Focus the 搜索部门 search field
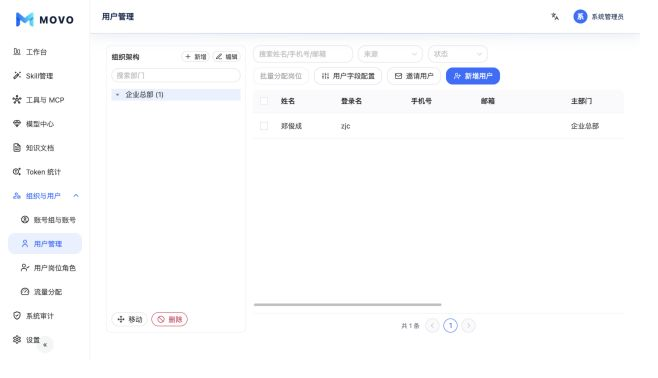Screen dimensions: 658x378 [176, 76]
